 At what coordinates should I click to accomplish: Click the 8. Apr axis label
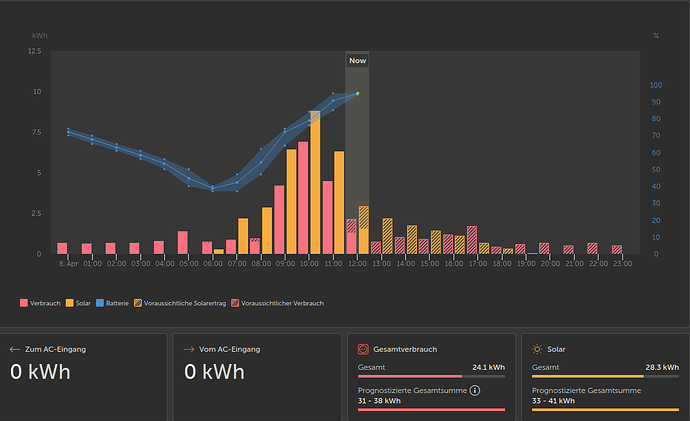[68, 264]
